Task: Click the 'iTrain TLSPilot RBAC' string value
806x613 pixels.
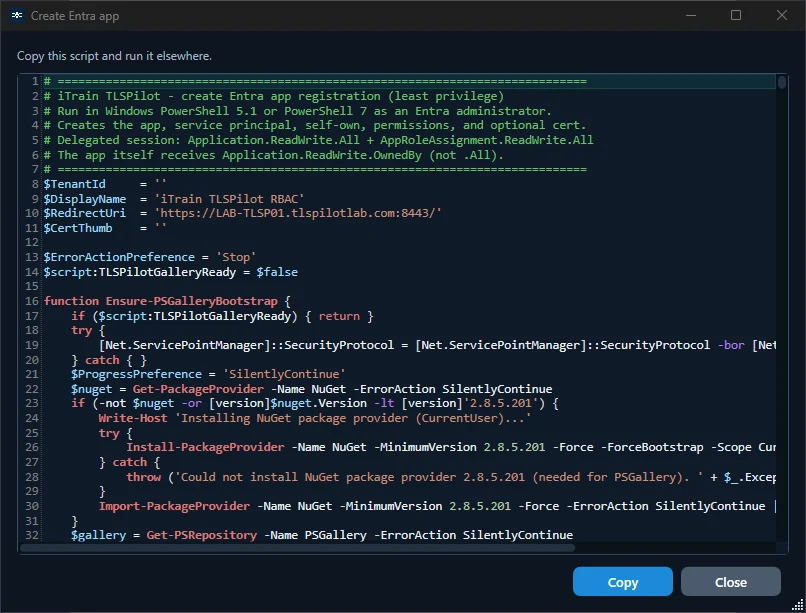Action: click(229, 199)
